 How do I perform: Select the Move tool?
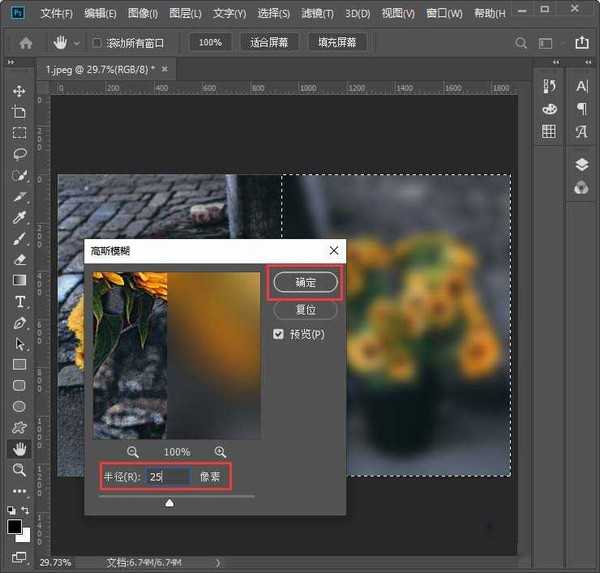click(19, 91)
